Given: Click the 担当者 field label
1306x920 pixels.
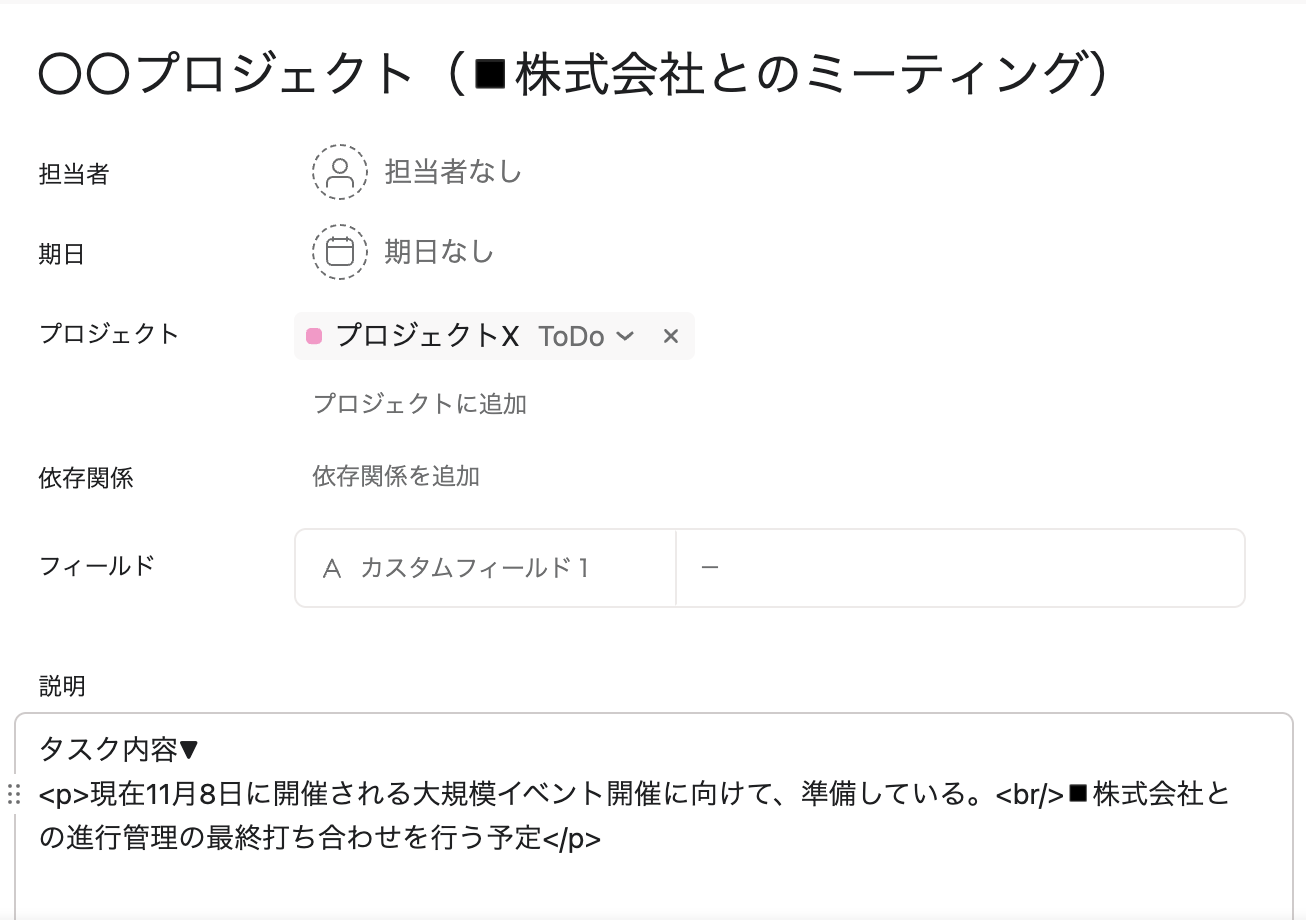Looking at the screenshot, I should point(74,174).
